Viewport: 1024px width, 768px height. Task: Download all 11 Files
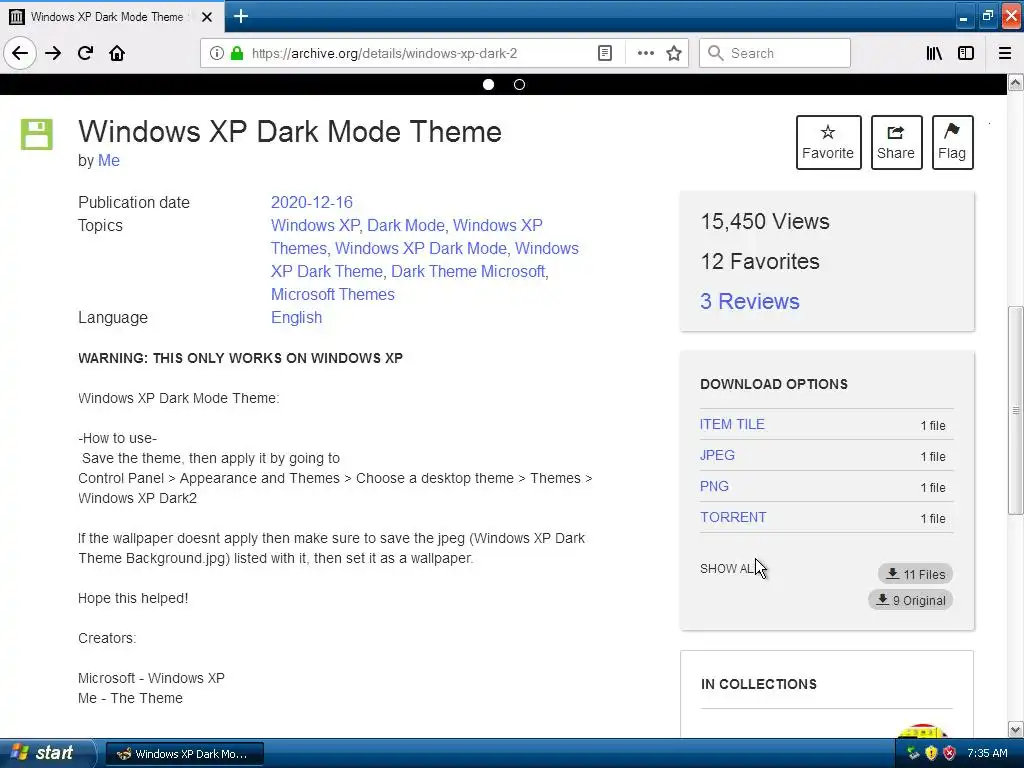[x=915, y=574]
